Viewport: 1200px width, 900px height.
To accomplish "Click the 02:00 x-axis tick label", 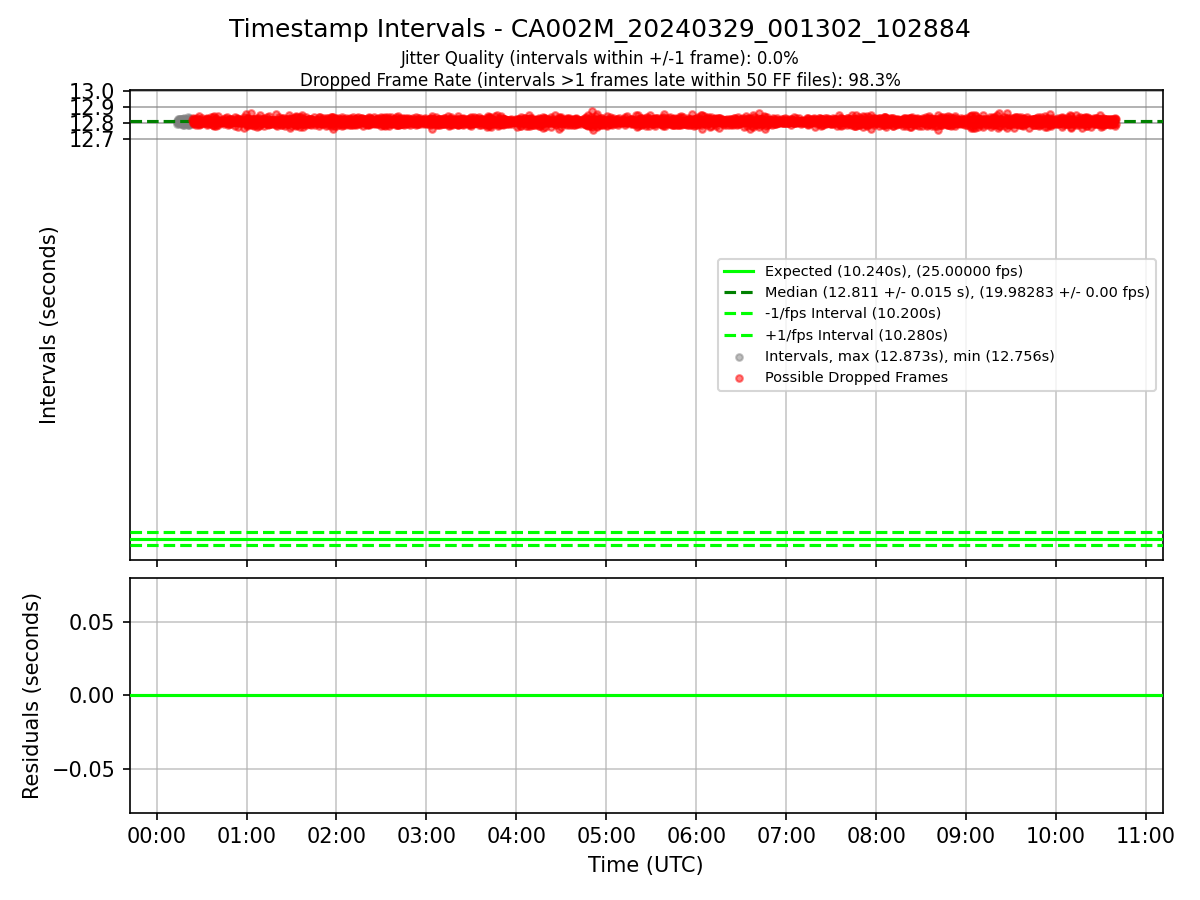I will [336, 835].
